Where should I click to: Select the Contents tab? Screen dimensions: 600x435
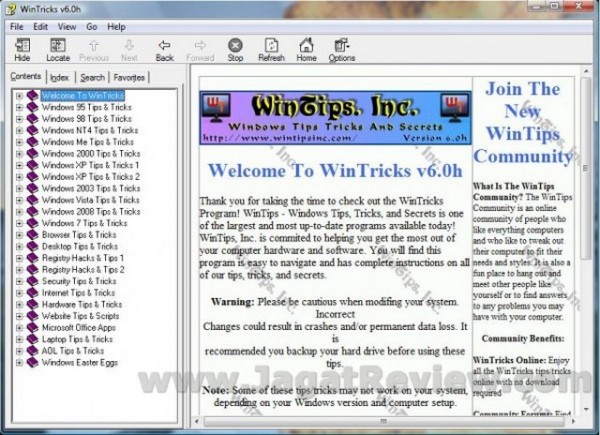[26, 77]
